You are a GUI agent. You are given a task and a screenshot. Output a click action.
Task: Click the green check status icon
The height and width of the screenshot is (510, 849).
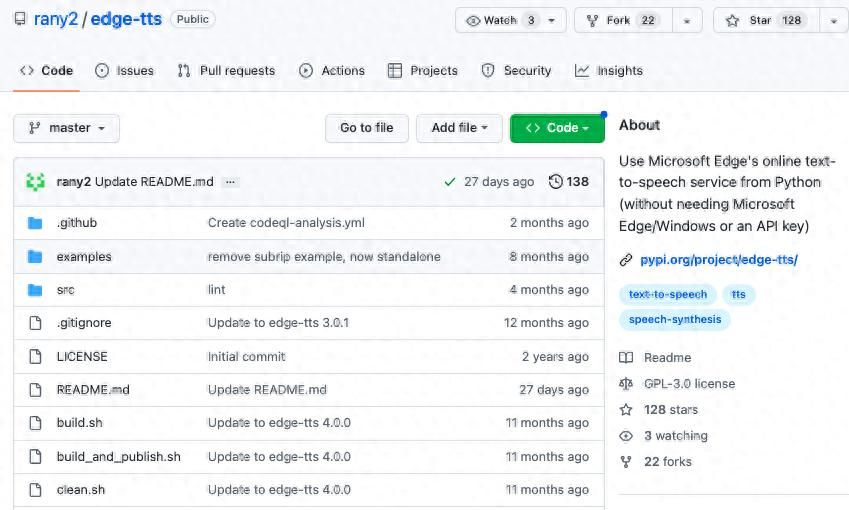tap(449, 182)
